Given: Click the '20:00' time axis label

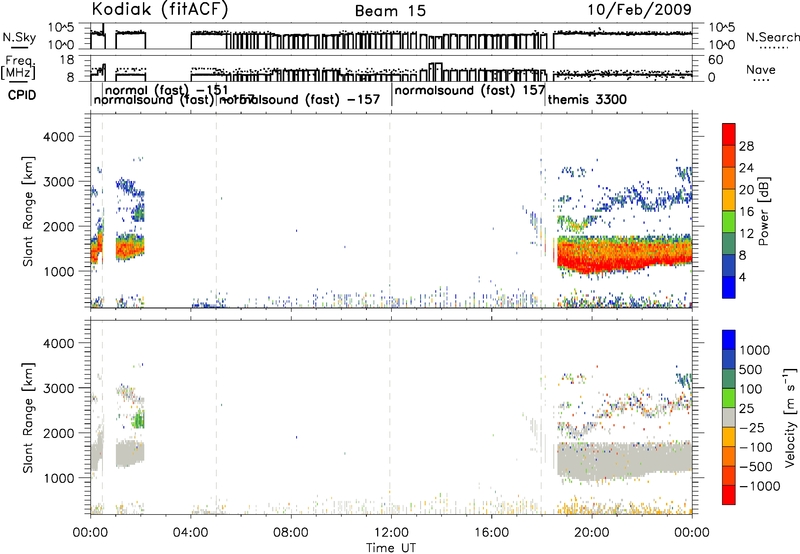Looking at the screenshot, I should 592,533.
